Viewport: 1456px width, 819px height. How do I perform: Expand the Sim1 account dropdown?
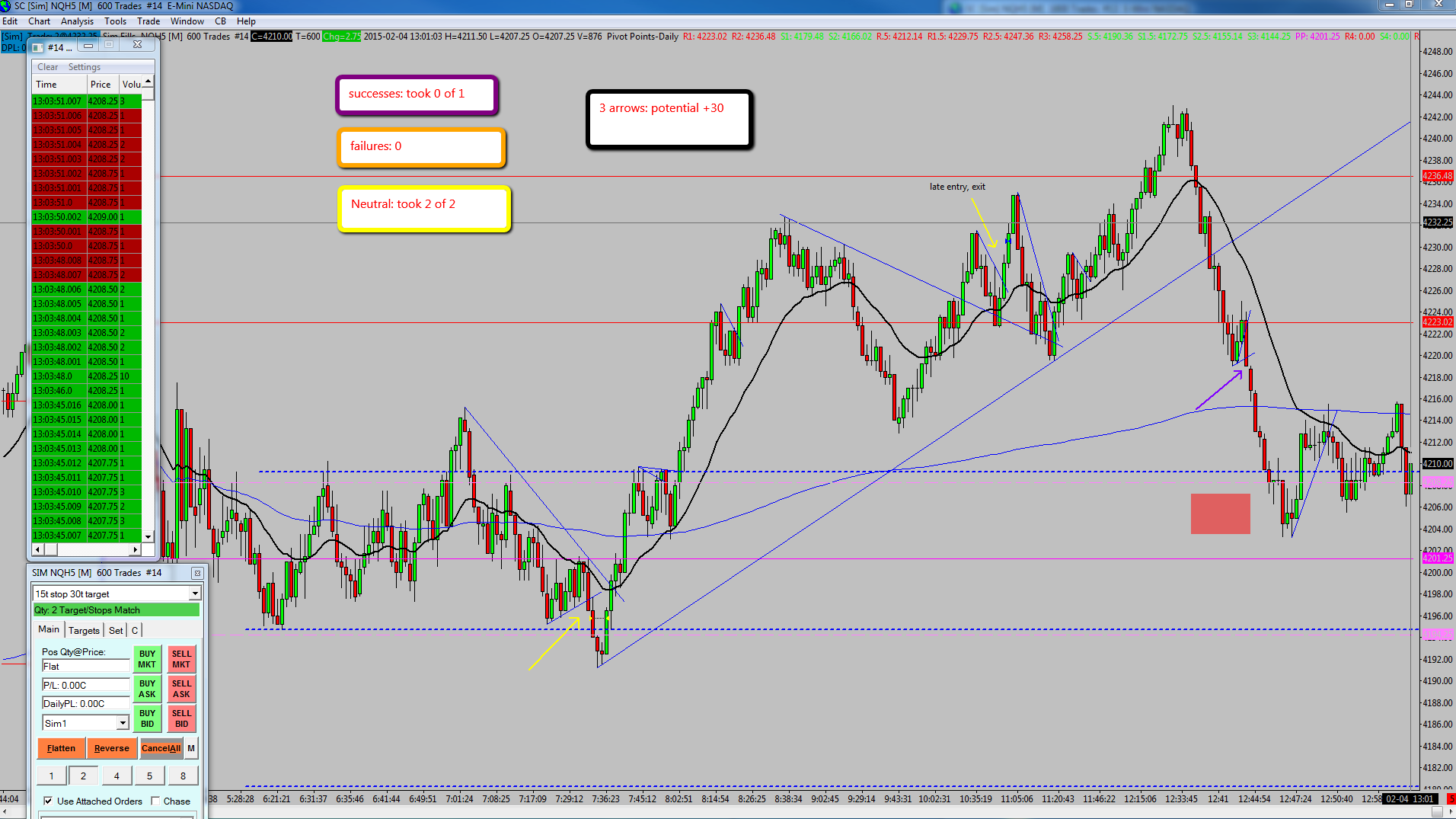tap(123, 723)
